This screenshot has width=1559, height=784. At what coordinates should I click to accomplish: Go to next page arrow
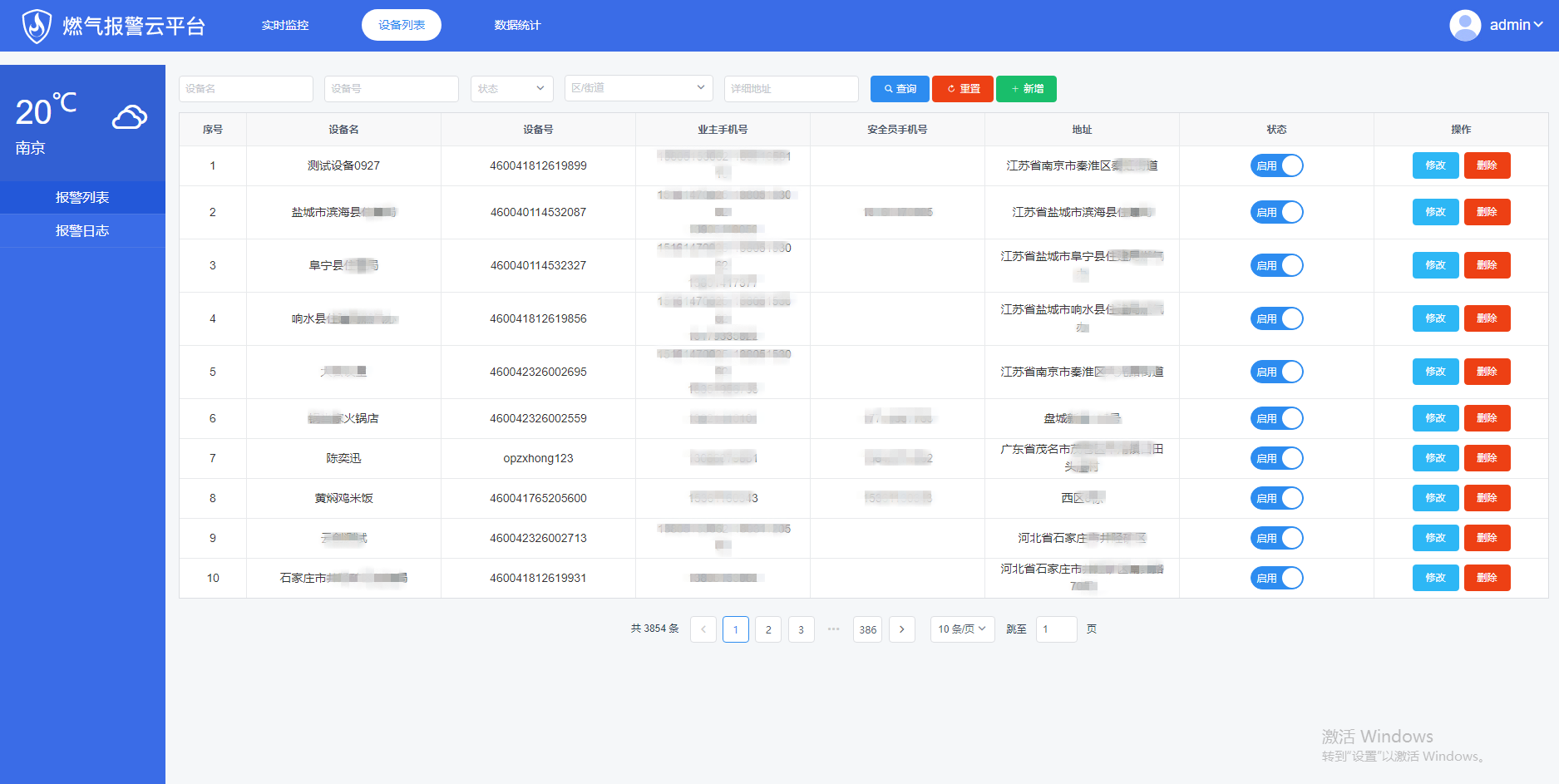point(901,629)
